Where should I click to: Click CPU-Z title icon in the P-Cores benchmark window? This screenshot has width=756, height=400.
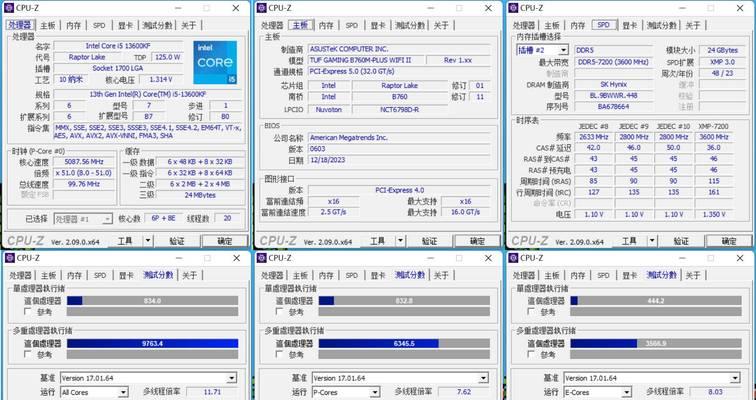click(261, 258)
